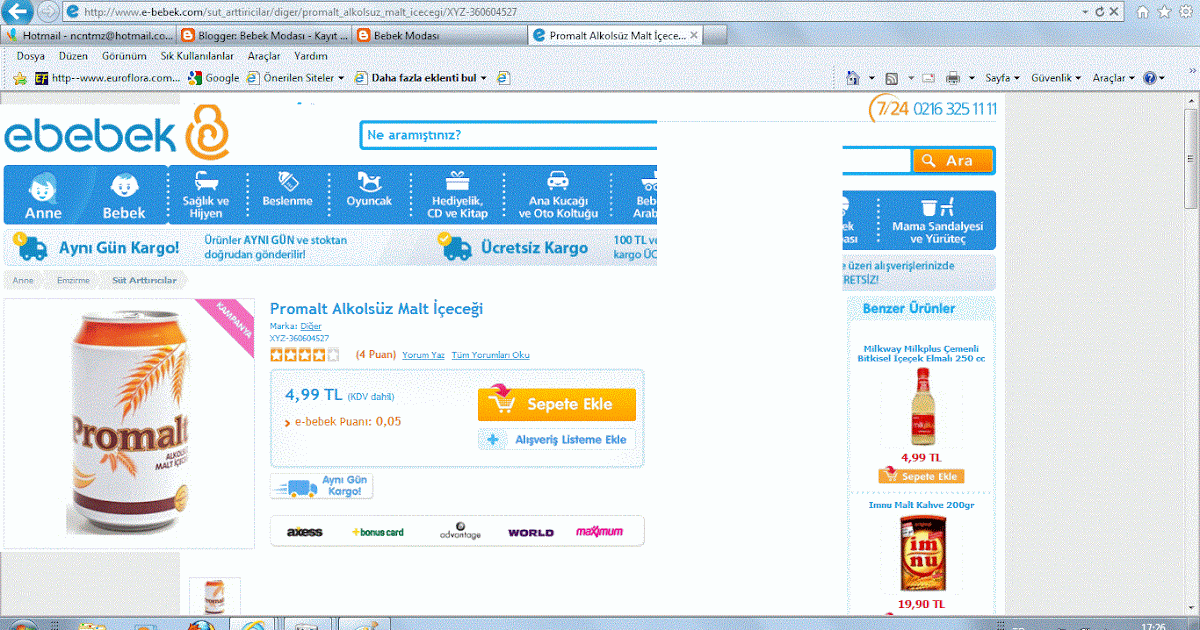Close the Promalt Alkolsüz Malt tab
The image size is (1200, 630).
(694, 35)
